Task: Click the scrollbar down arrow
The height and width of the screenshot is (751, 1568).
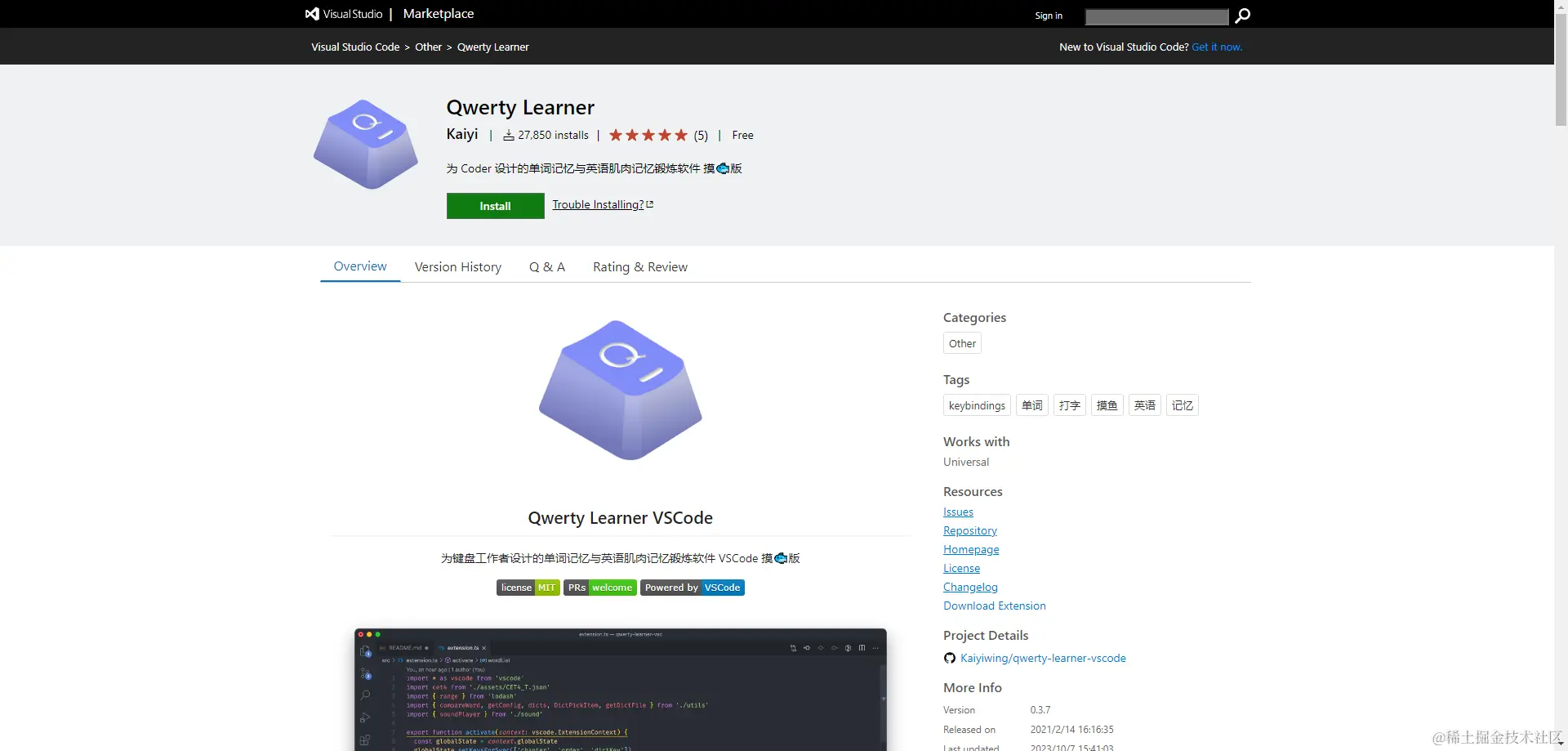Action: tap(1561, 744)
